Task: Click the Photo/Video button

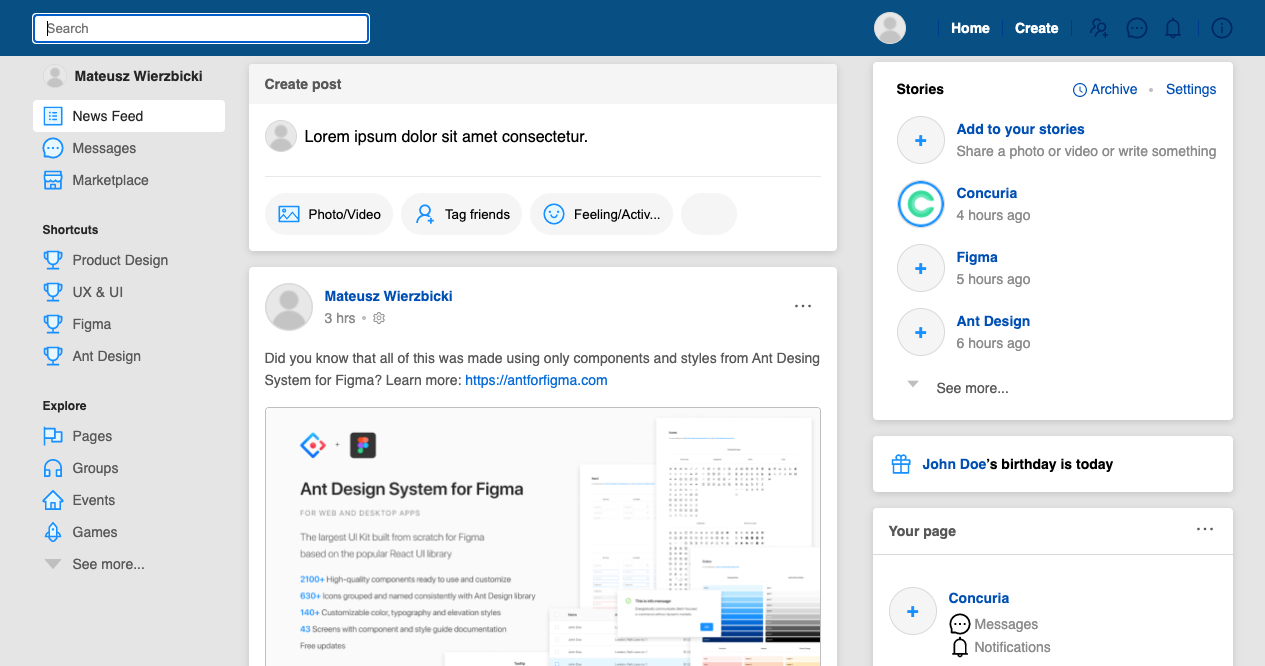Action: [x=329, y=214]
